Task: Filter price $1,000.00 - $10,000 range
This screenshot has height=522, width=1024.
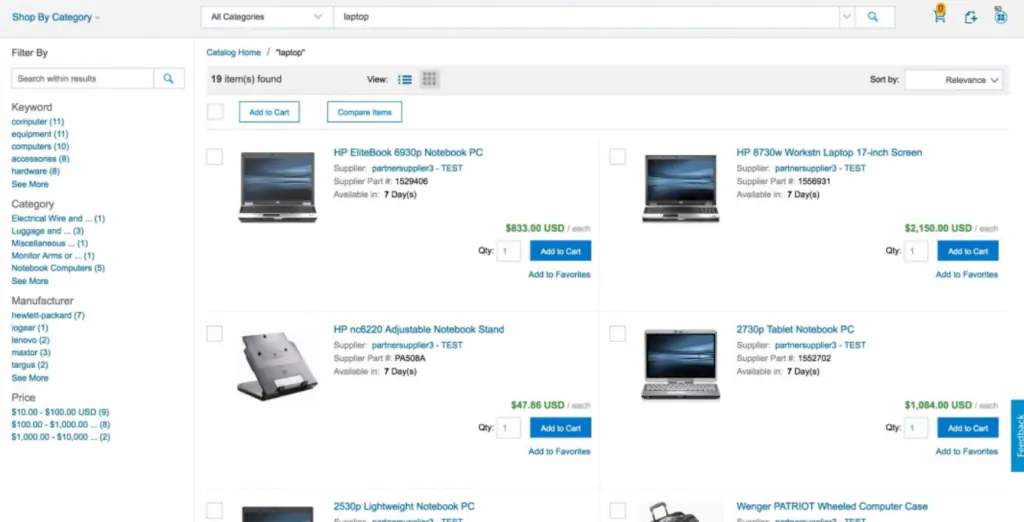Action: 61,437
